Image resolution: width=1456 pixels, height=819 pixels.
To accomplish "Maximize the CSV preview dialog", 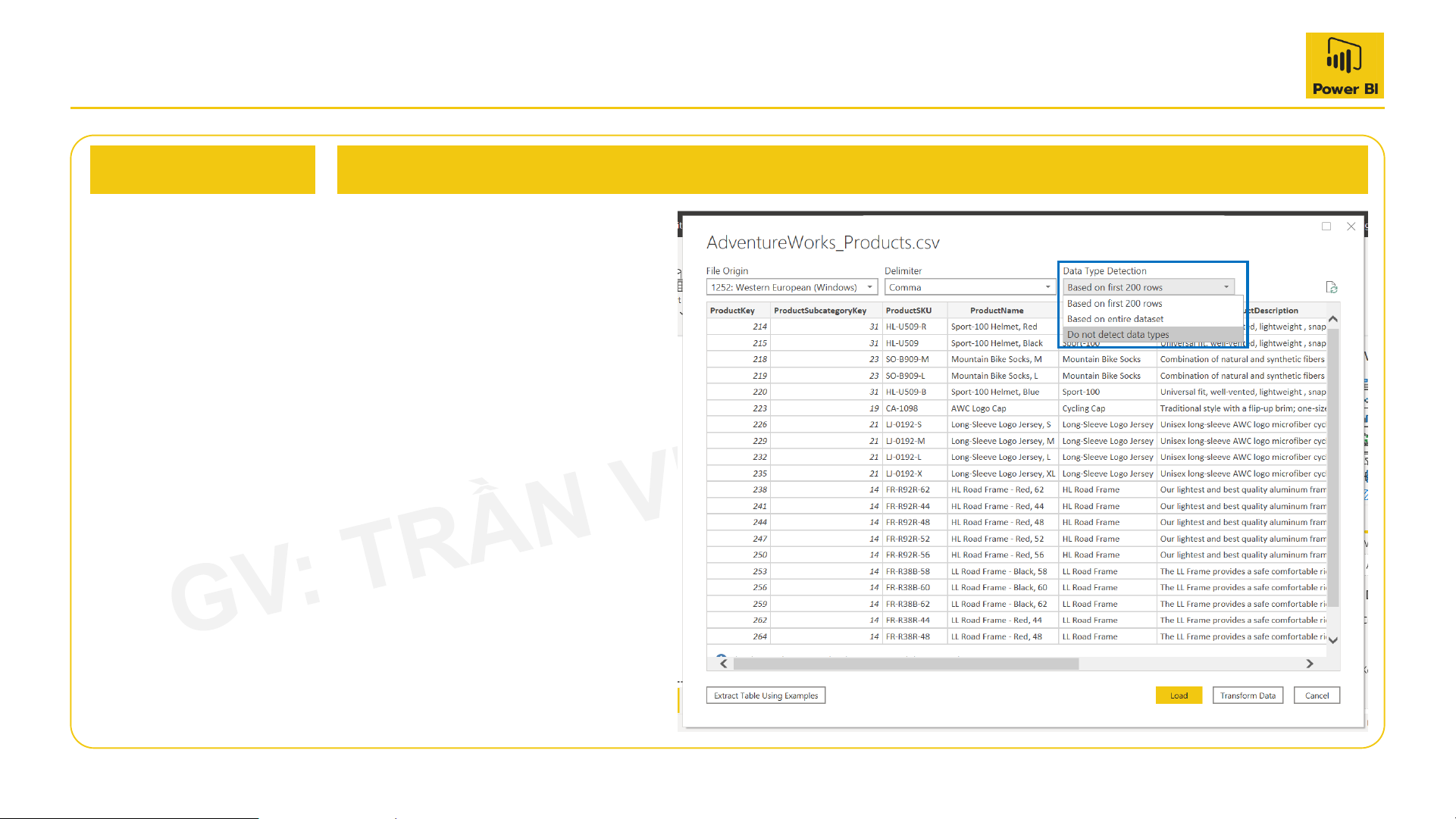I will (1326, 227).
